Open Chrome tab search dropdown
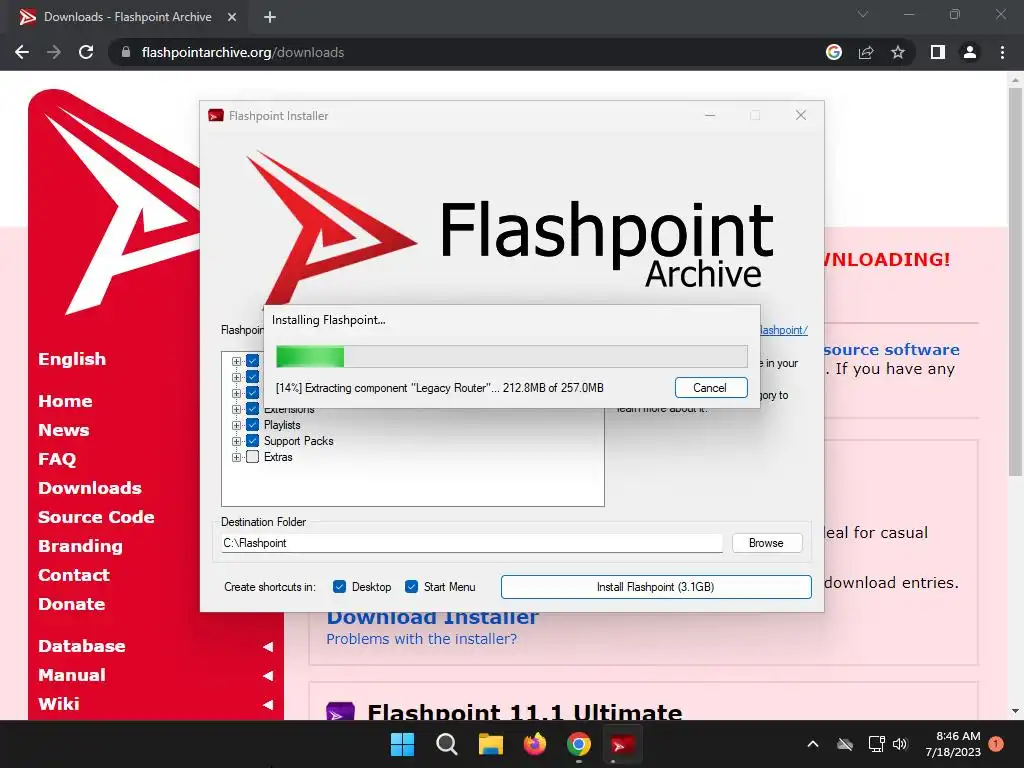1024x768 pixels. point(863,14)
